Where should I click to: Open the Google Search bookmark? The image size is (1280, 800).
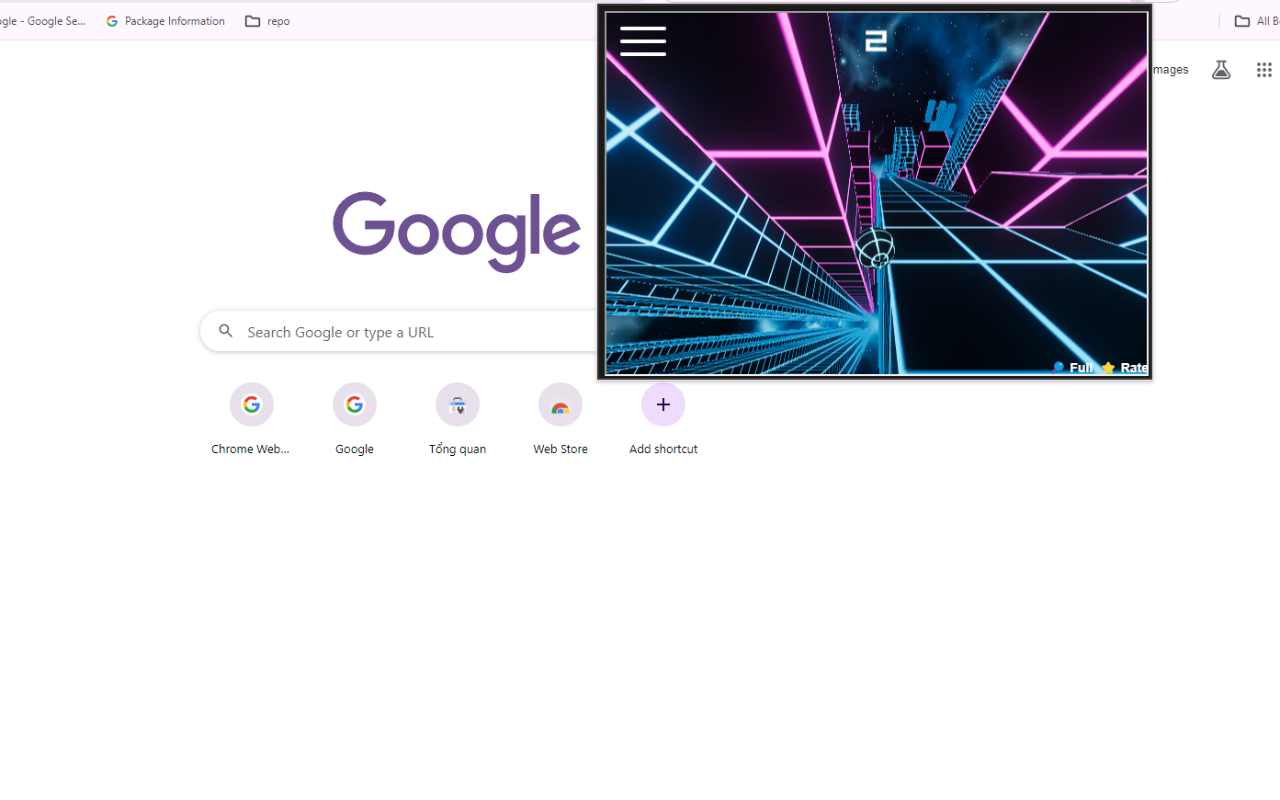pos(42,21)
